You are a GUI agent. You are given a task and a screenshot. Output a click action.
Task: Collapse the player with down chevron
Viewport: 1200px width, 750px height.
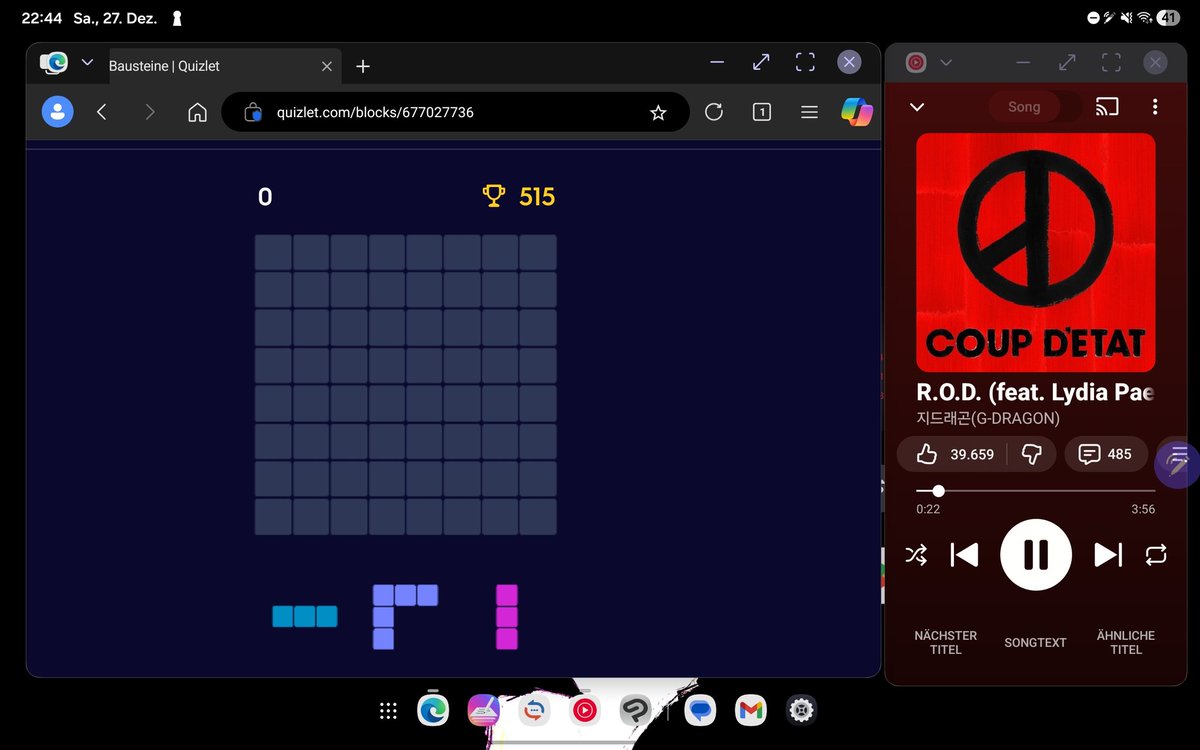click(916, 107)
